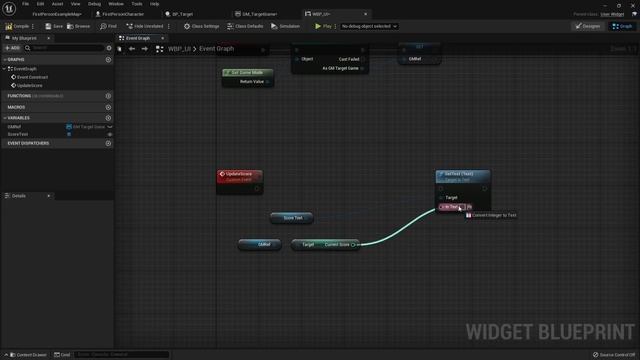Open the debug object selector dropdown

click(369, 26)
